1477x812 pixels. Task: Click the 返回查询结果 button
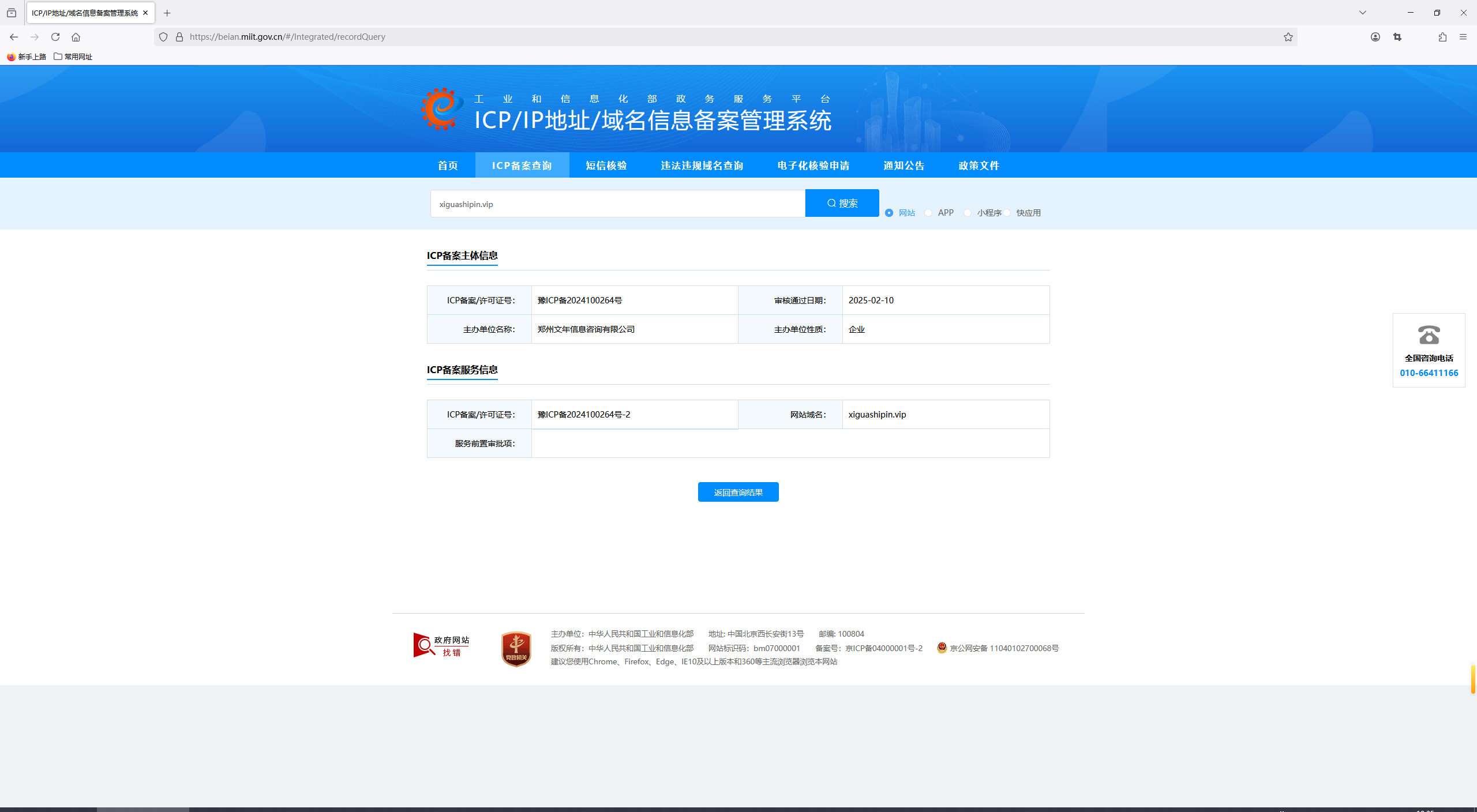click(x=738, y=492)
